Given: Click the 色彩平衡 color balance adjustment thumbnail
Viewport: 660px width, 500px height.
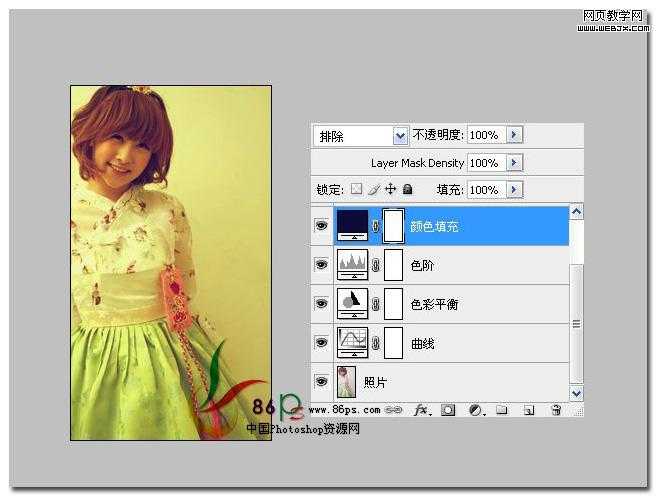Looking at the screenshot, I should pyautogui.click(x=352, y=303).
